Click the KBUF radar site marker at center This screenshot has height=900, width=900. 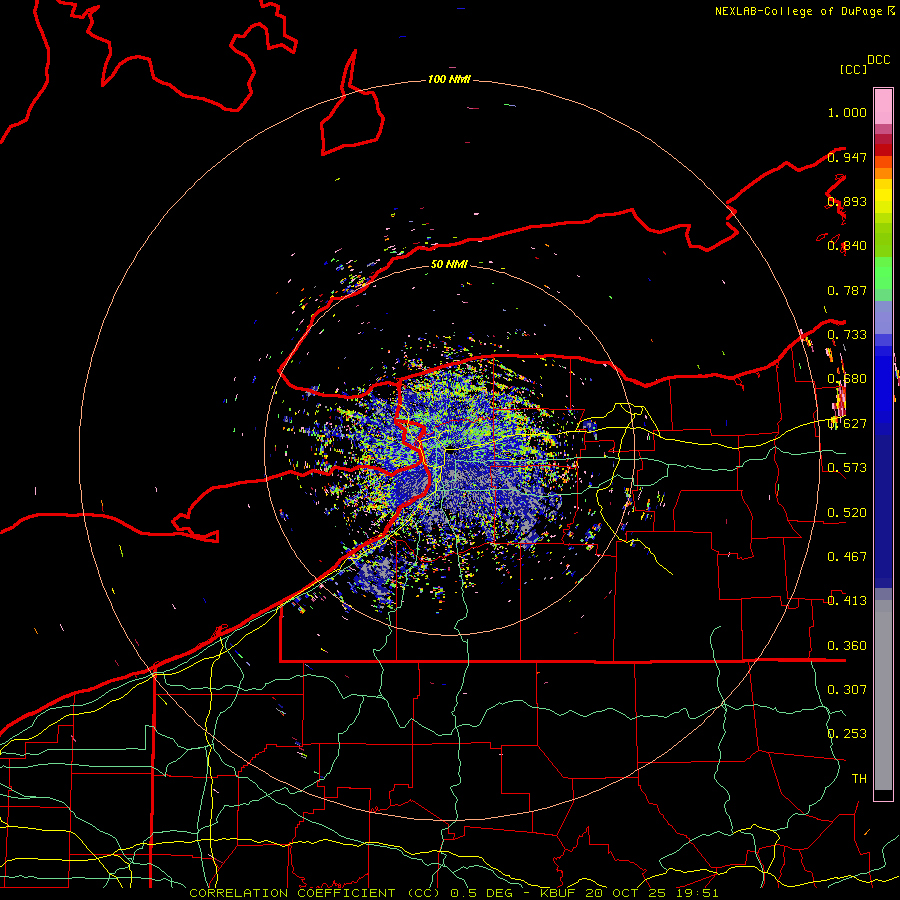452,451
